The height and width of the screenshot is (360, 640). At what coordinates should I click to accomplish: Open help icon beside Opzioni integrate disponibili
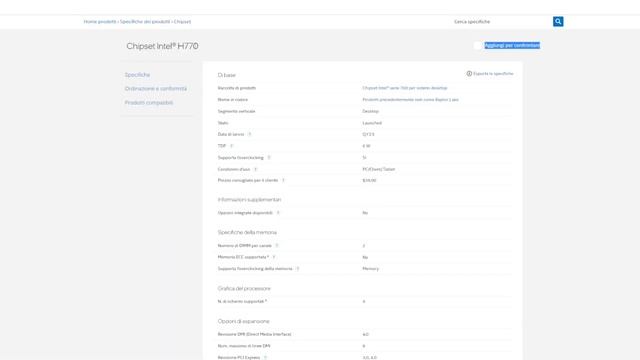click(278, 213)
